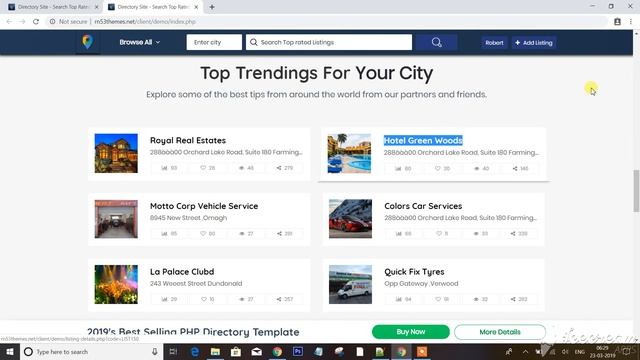Viewport: 640px width, 360px height.
Task: Open Photoshop from the taskbar
Action: (x=298, y=351)
